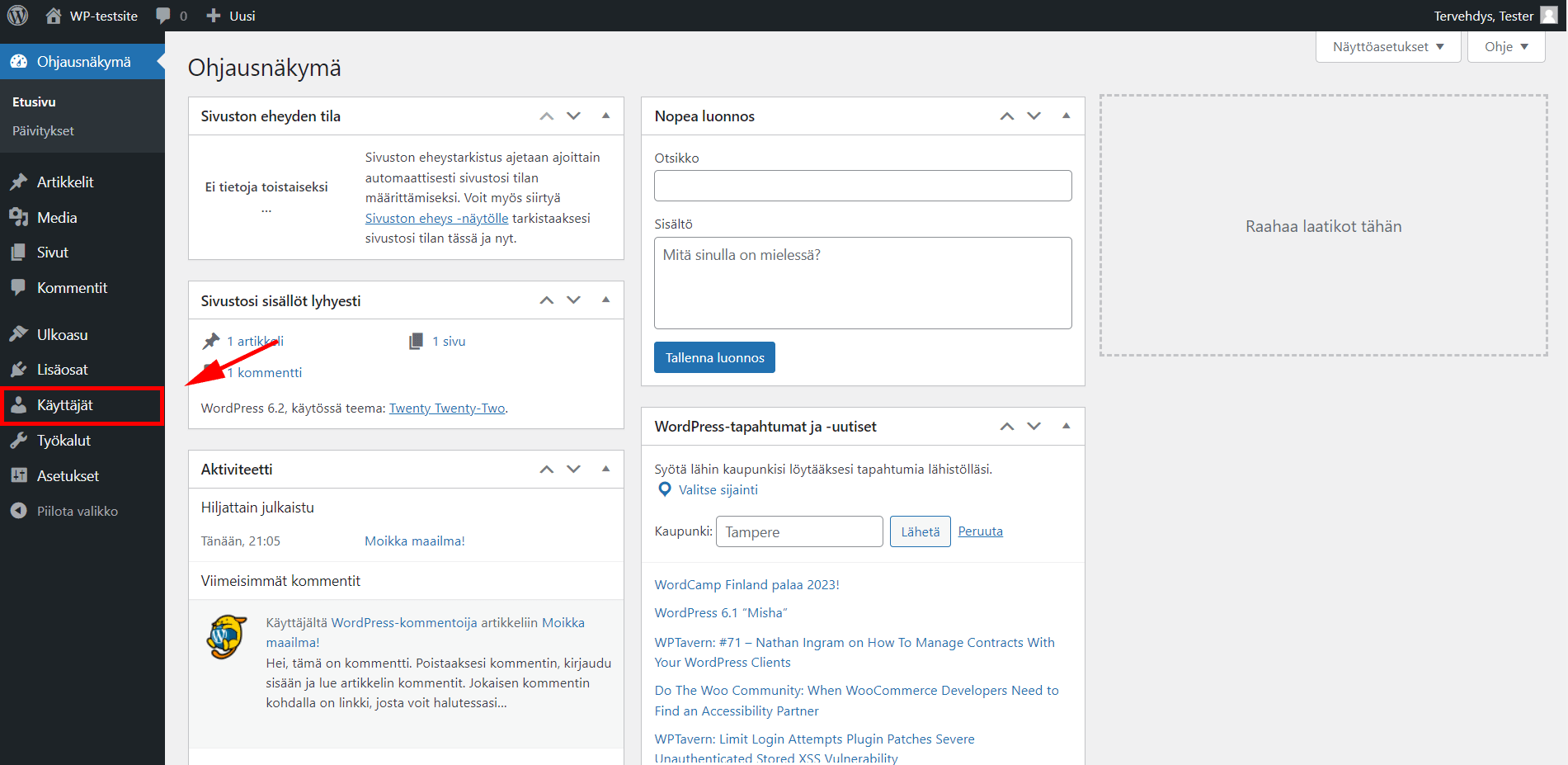Click the Asetukset settings icon
Viewport: 1568px width, 765px height.
(x=18, y=476)
